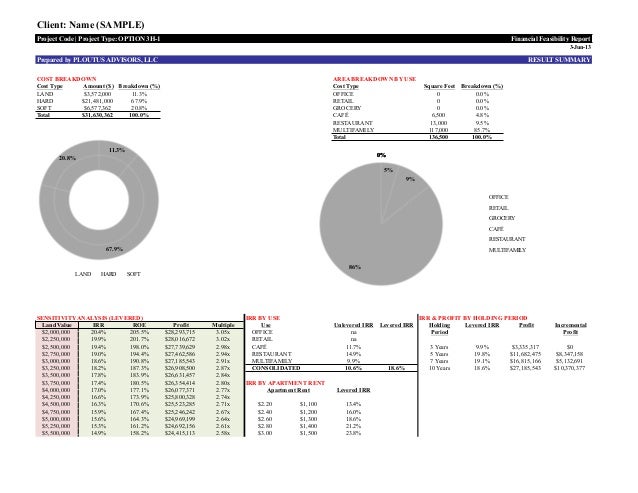The image size is (638, 493).
Task: Click the '$16,815,166' profit value
Action: 525,361
